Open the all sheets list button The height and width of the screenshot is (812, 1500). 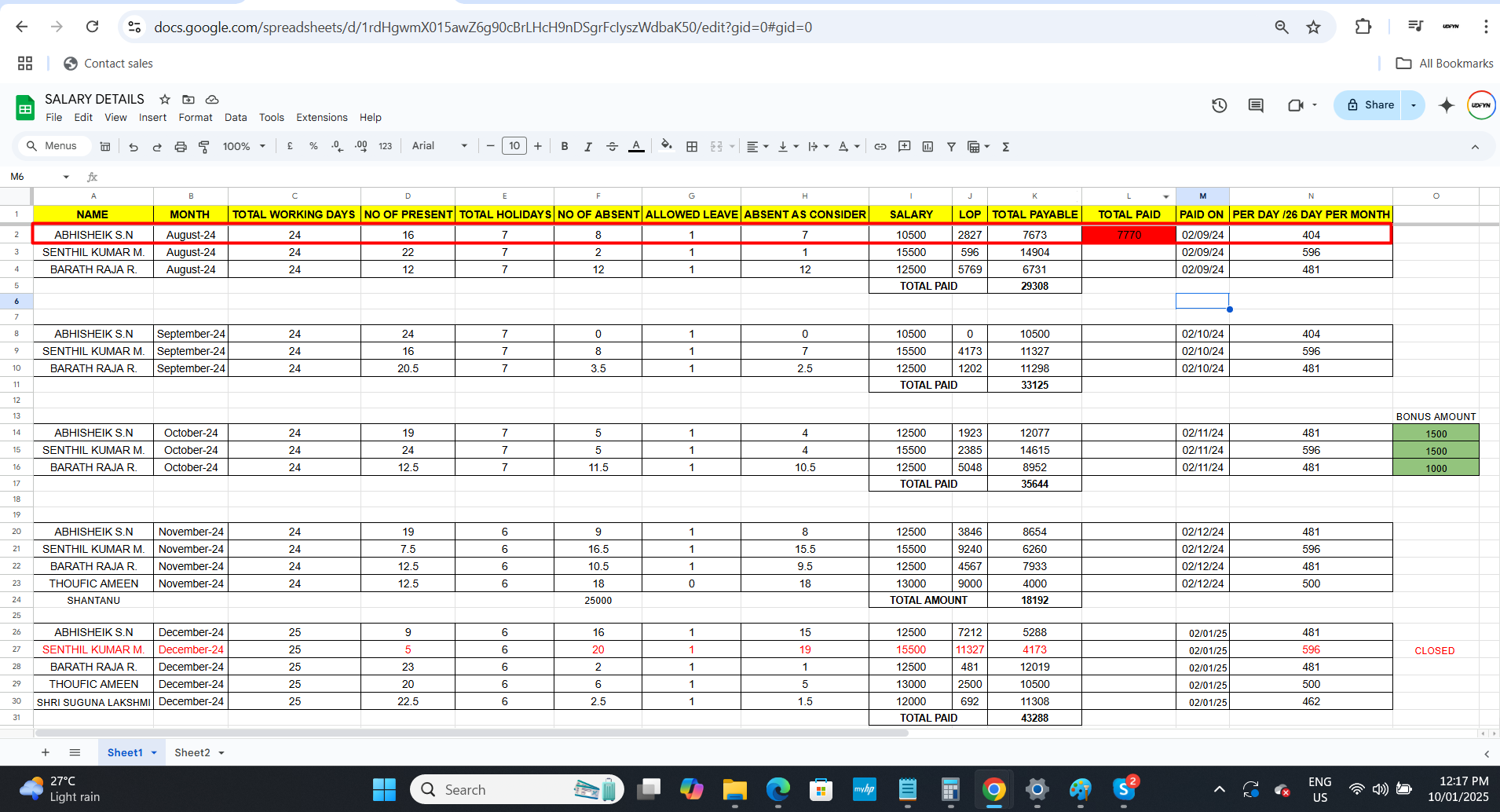(x=75, y=752)
